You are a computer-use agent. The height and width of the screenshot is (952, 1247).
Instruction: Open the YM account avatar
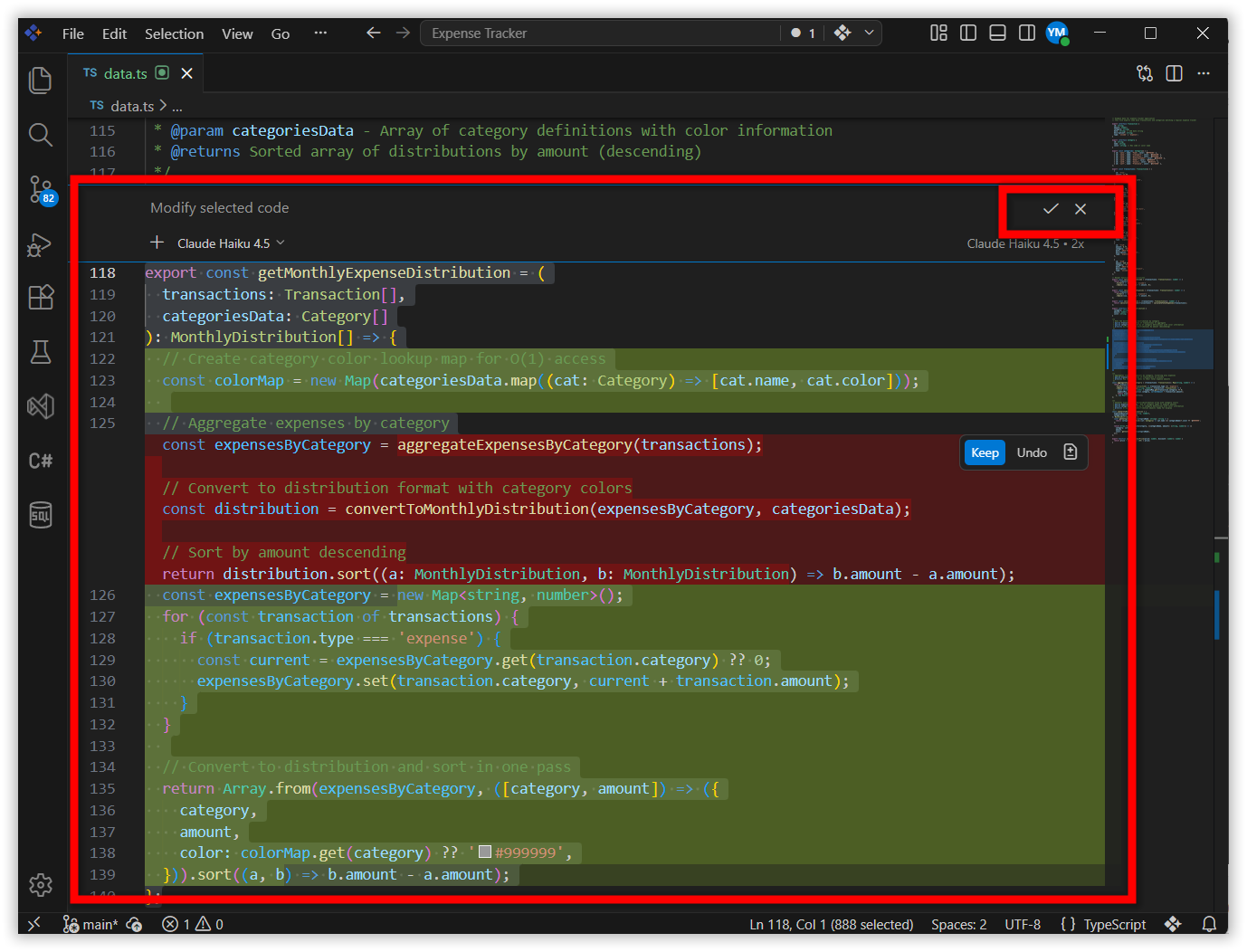(x=1057, y=33)
